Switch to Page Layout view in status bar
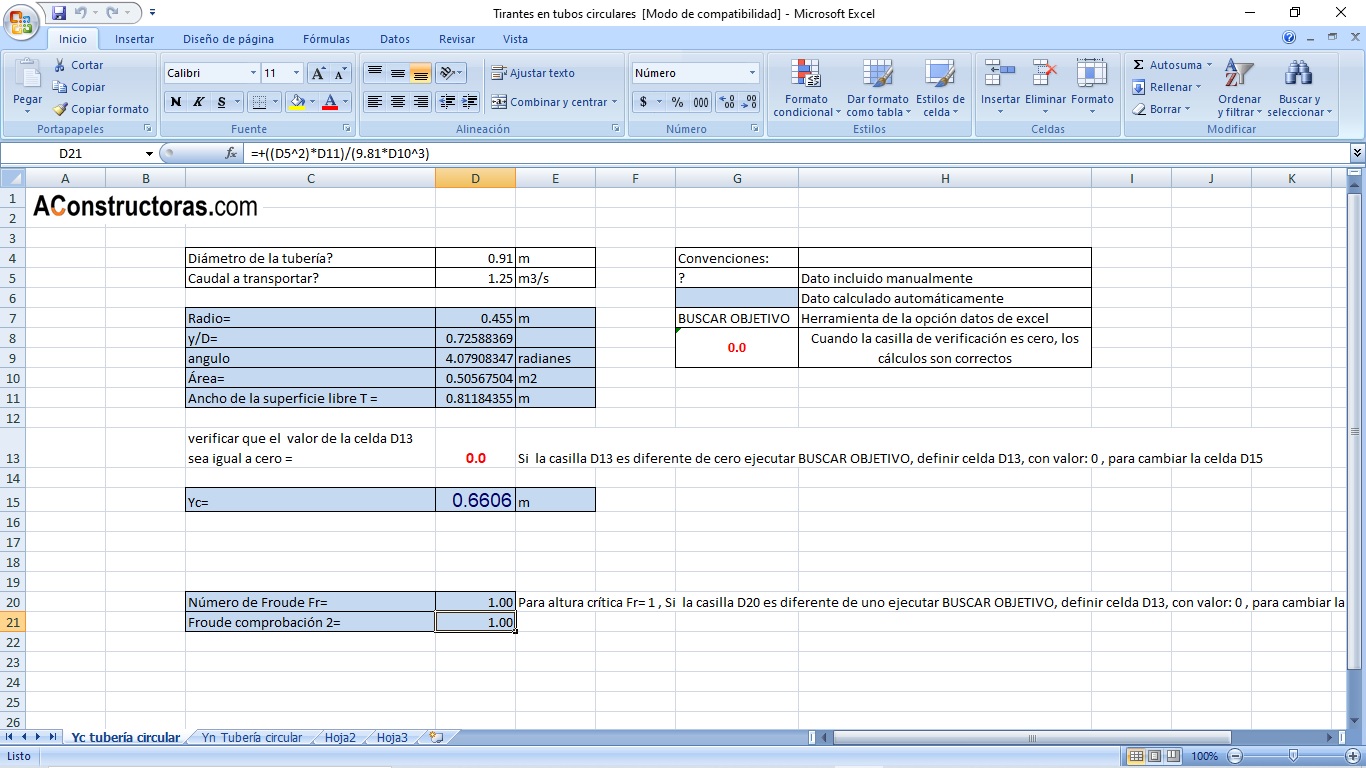The height and width of the screenshot is (768, 1366). 1154,757
